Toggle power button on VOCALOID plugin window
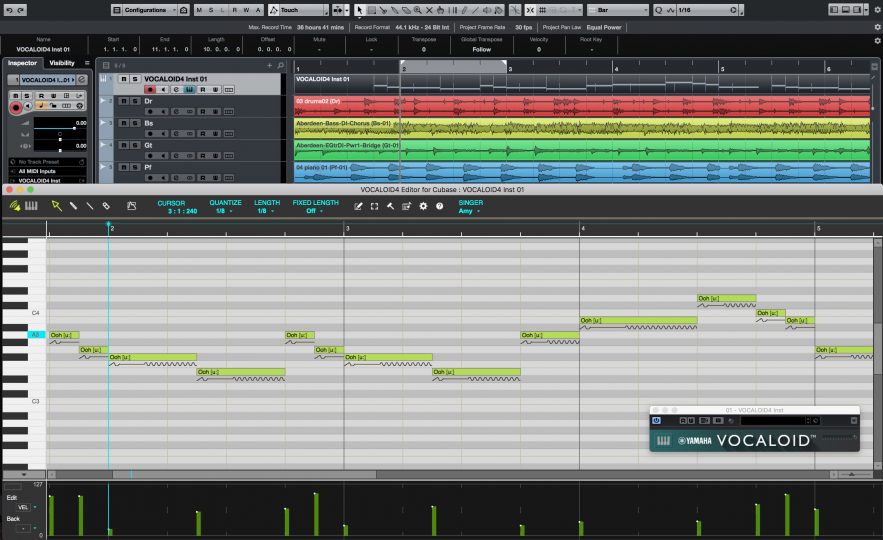Viewport: 883px width, 540px height. click(x=657, y=421)
